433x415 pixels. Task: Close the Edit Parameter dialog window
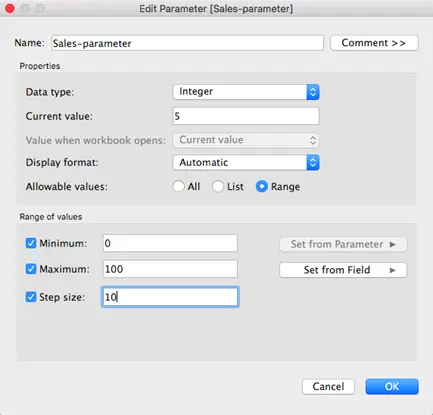click(x=10, y=8)
